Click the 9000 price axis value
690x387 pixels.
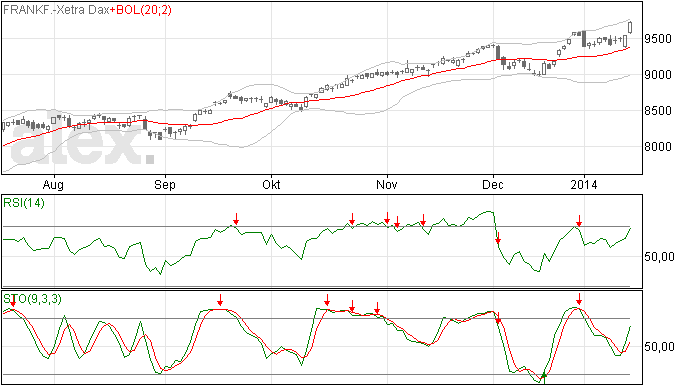(658, 75)
